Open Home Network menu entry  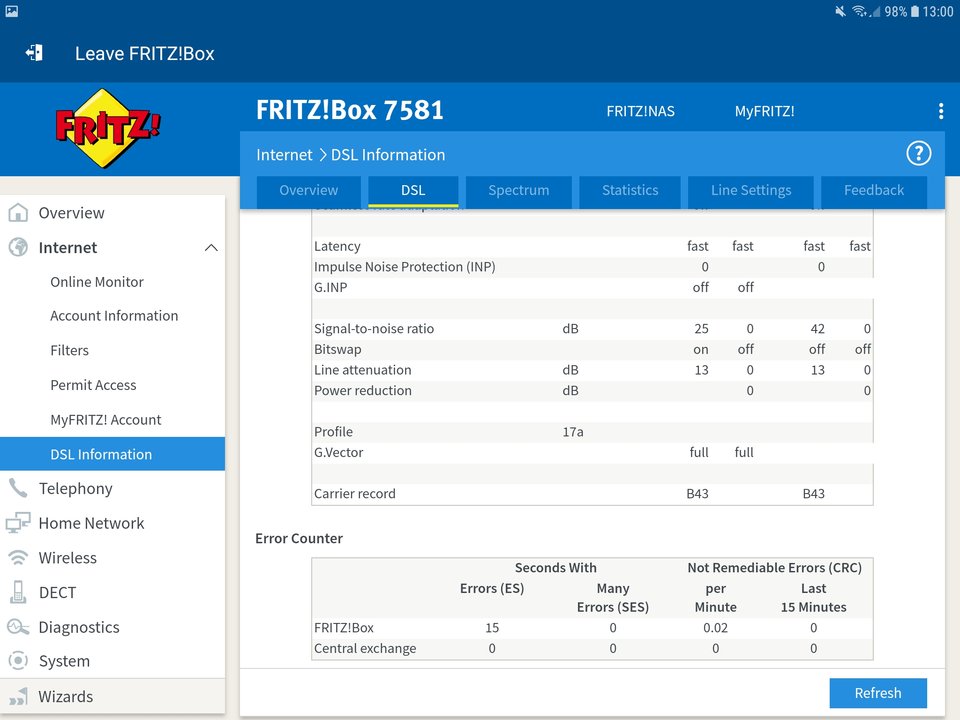click(91, 523)
